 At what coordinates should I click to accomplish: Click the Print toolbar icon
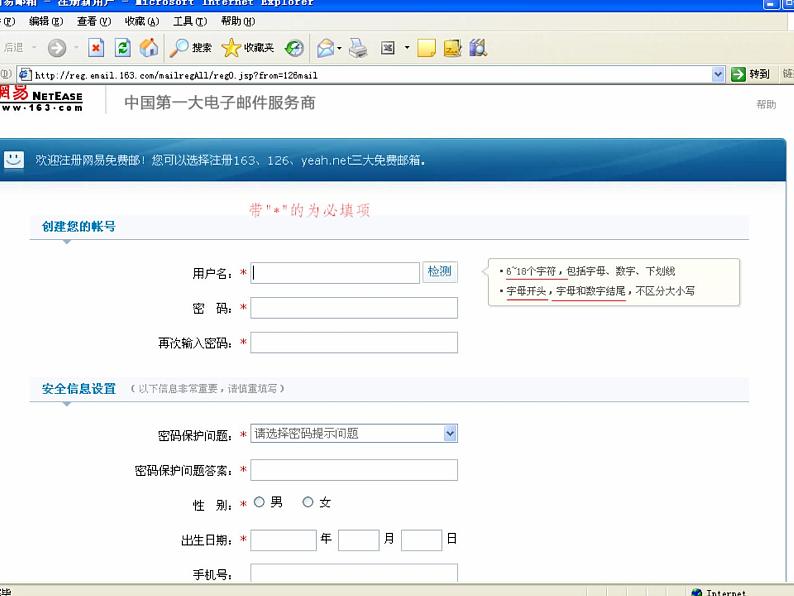pyautogui.click(x=358, y=48)
